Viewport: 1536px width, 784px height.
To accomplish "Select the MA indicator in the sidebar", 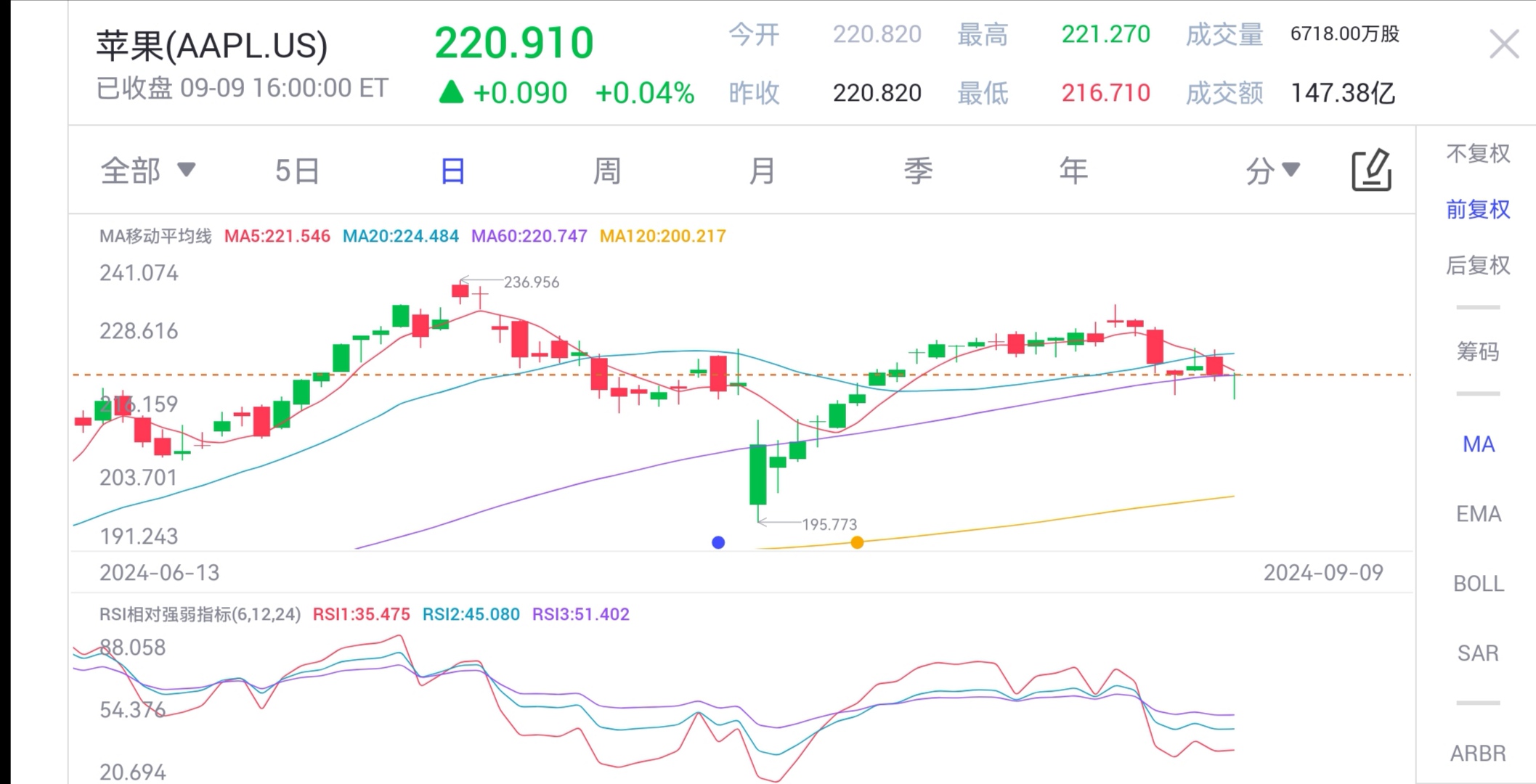I will click(x=1478, y=444).
